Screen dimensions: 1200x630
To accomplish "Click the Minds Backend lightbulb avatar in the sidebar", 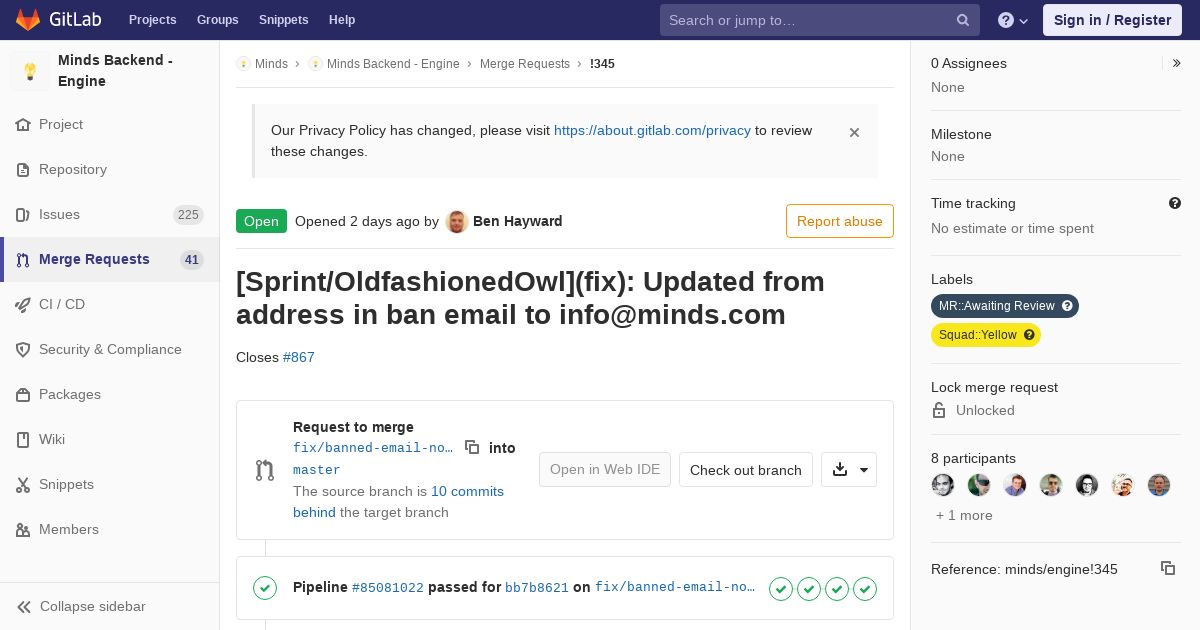I will coord(30,71).
